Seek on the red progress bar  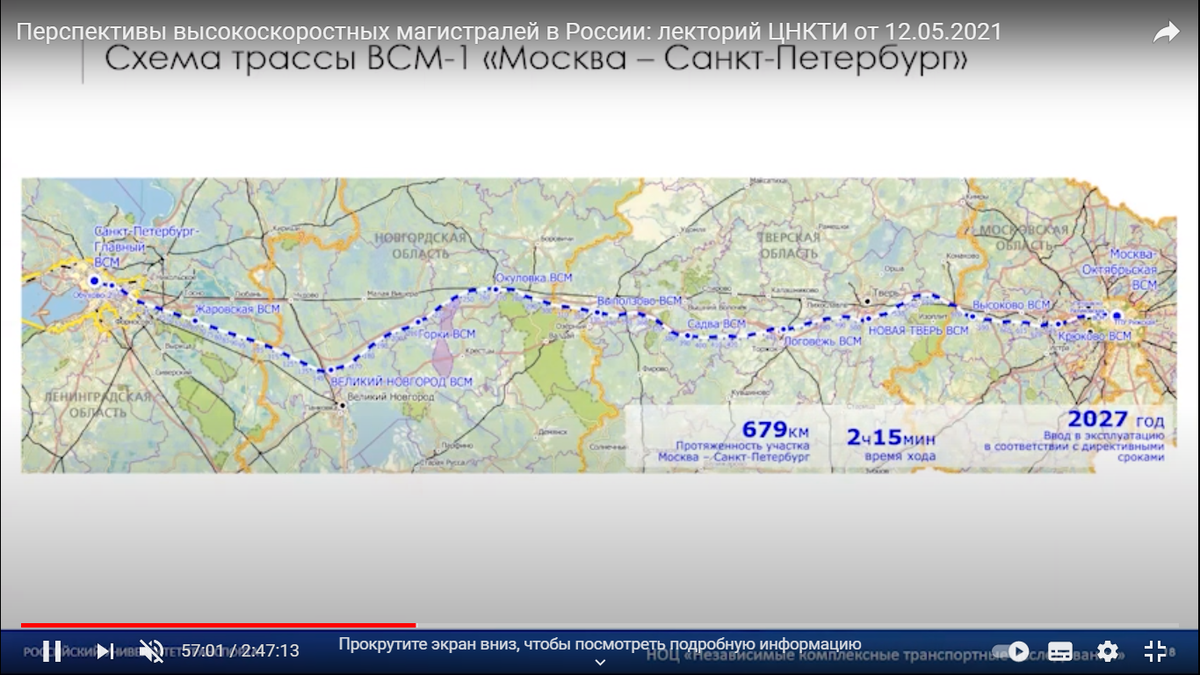tap(600, 625)
